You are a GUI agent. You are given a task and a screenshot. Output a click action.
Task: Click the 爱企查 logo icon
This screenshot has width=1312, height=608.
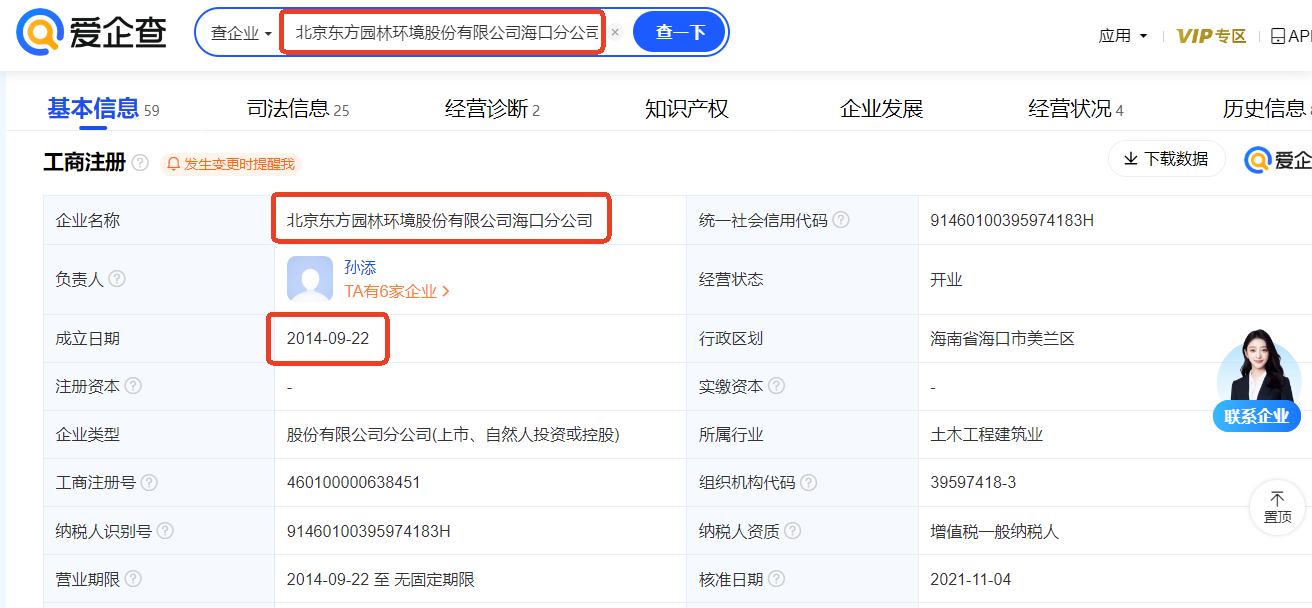(40, 33)
